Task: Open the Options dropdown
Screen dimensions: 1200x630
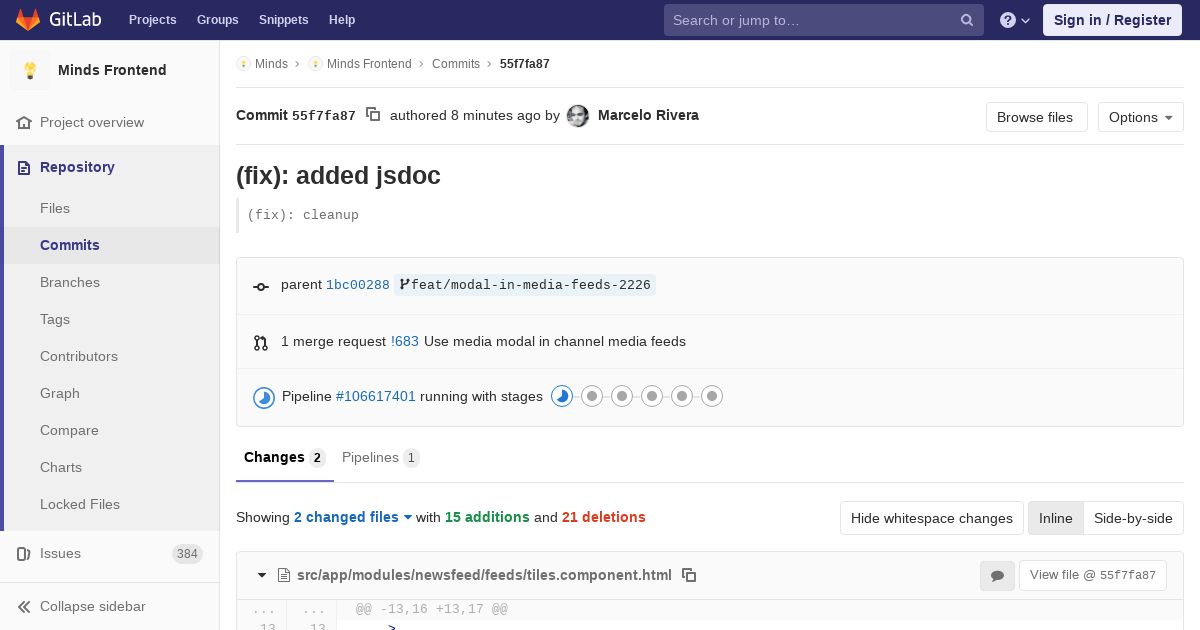Action: (1140, 117)
